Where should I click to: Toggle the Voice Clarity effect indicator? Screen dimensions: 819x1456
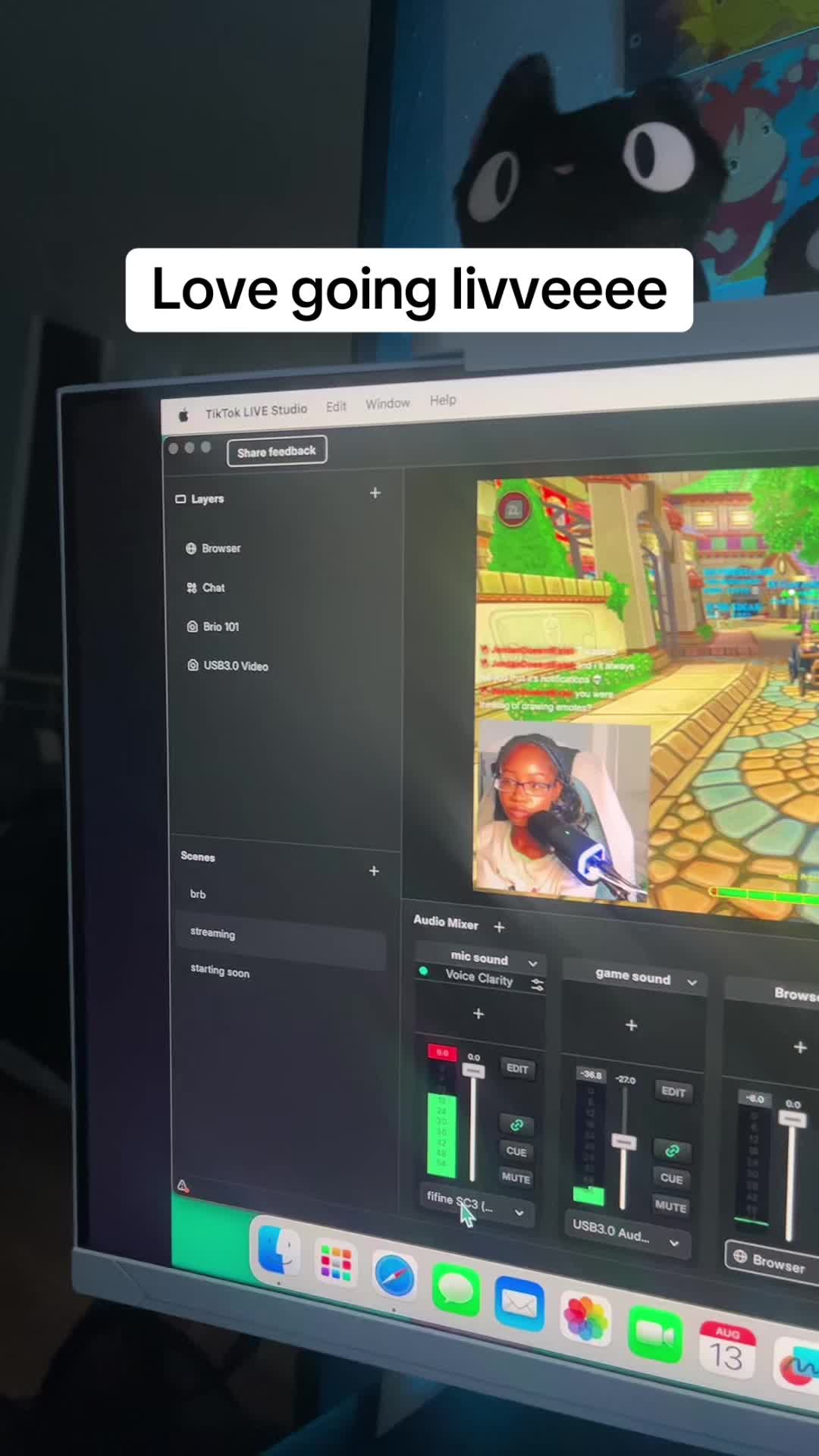pyautogui.click(x=423, y=971)
